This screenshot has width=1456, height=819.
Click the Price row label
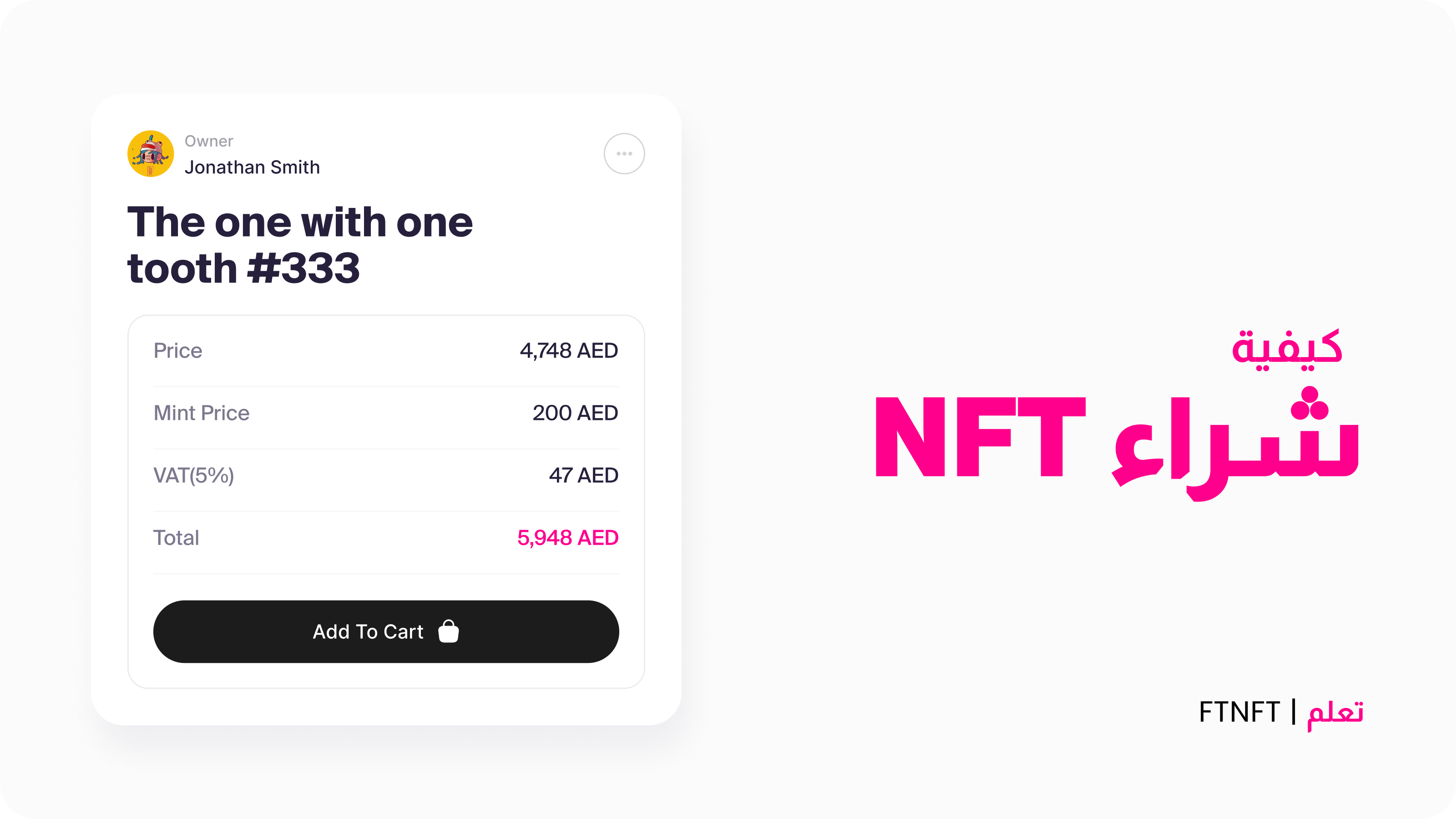coord(177,351)
